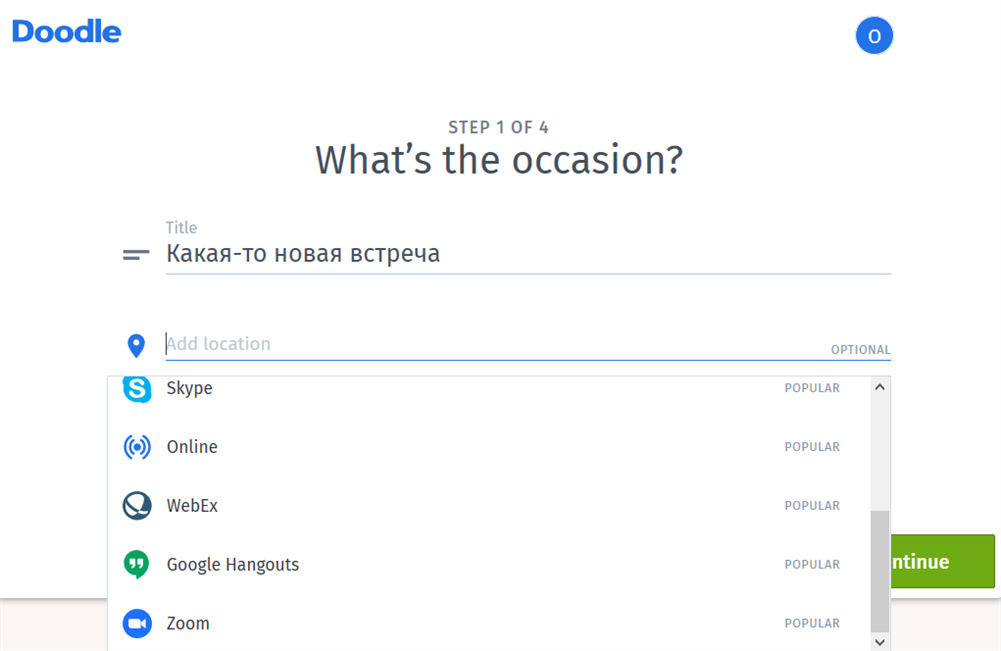Click the POPULAR tag on the Zoom row

[x=811, y=624]
